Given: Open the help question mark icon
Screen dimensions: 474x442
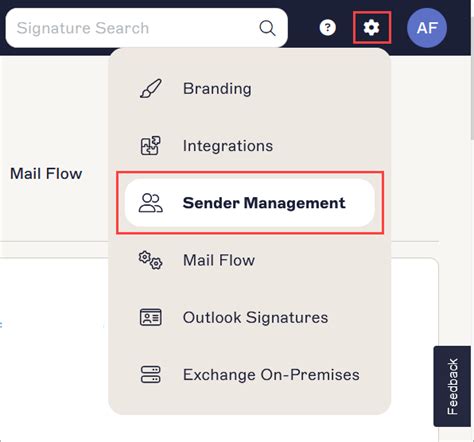Looking at the screenshot, I should click(328, 28).
